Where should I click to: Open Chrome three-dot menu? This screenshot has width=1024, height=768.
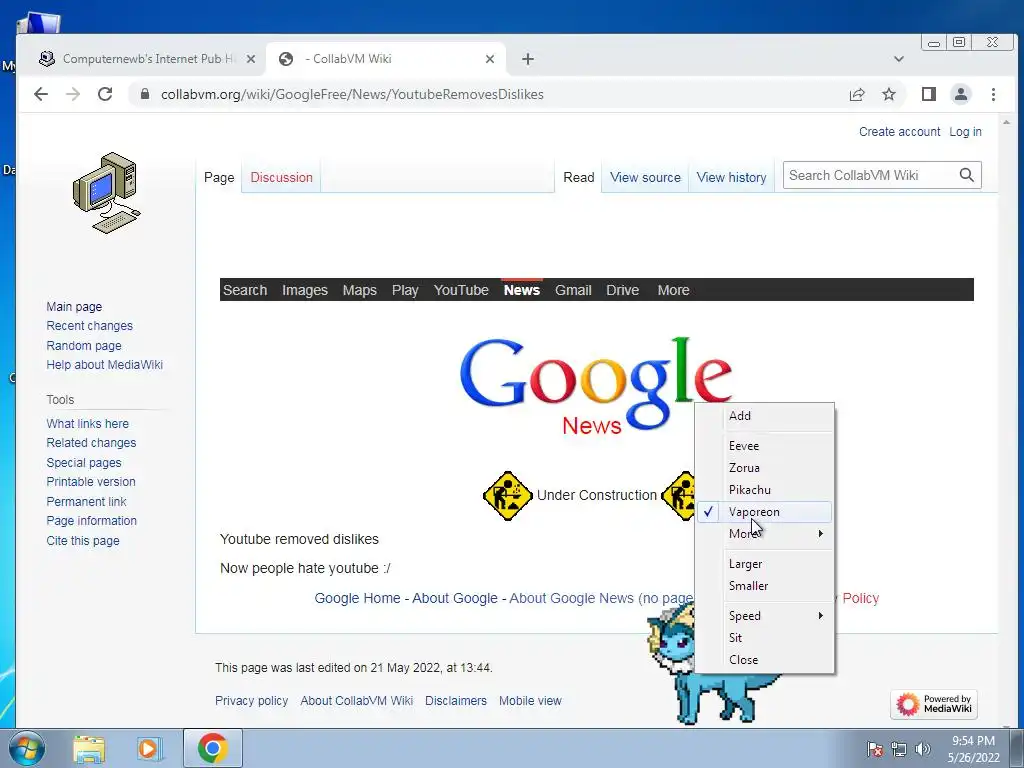(x=993, y=94)
